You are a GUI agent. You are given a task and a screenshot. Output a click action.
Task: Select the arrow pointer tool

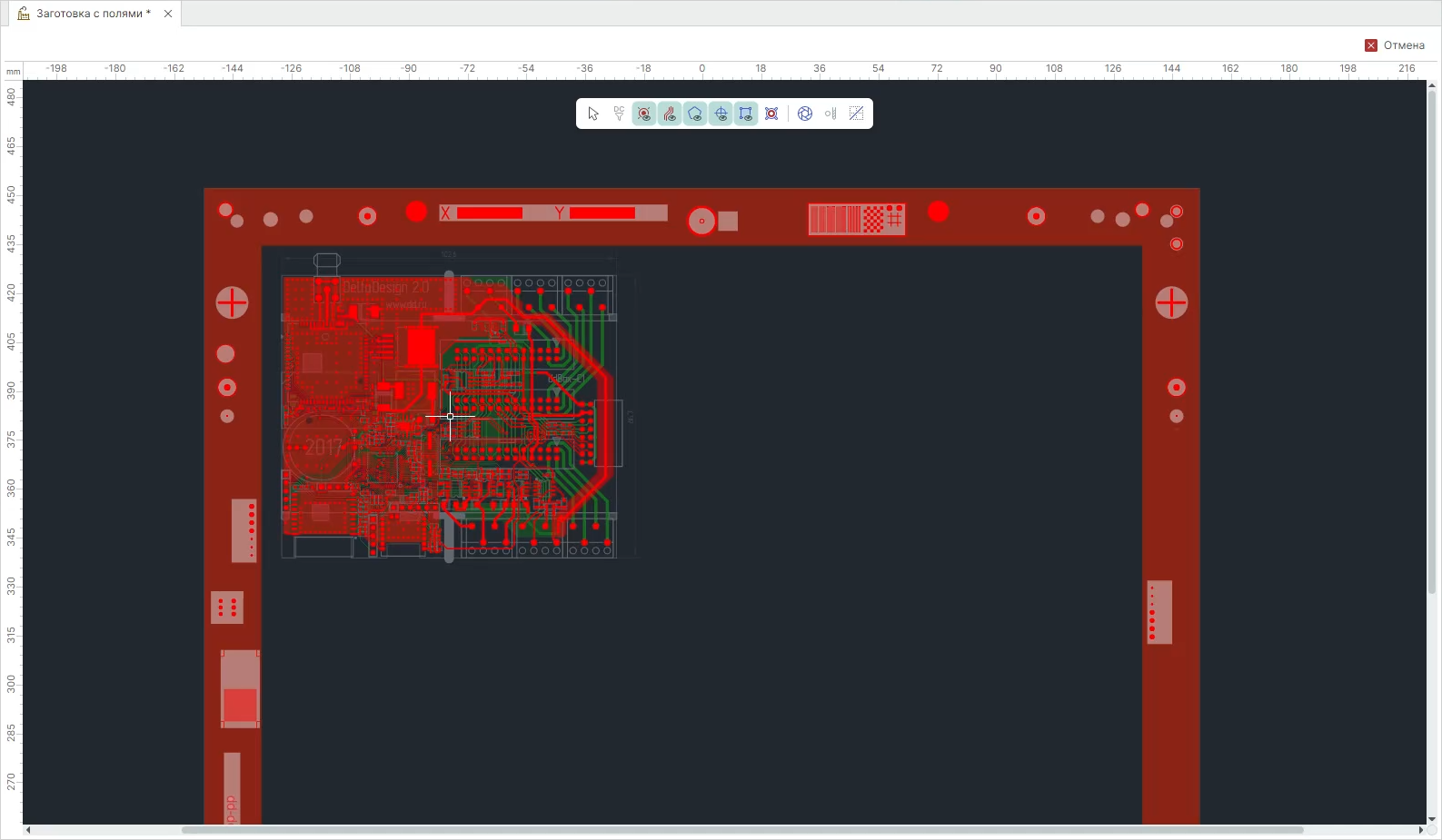coord(593,114)
